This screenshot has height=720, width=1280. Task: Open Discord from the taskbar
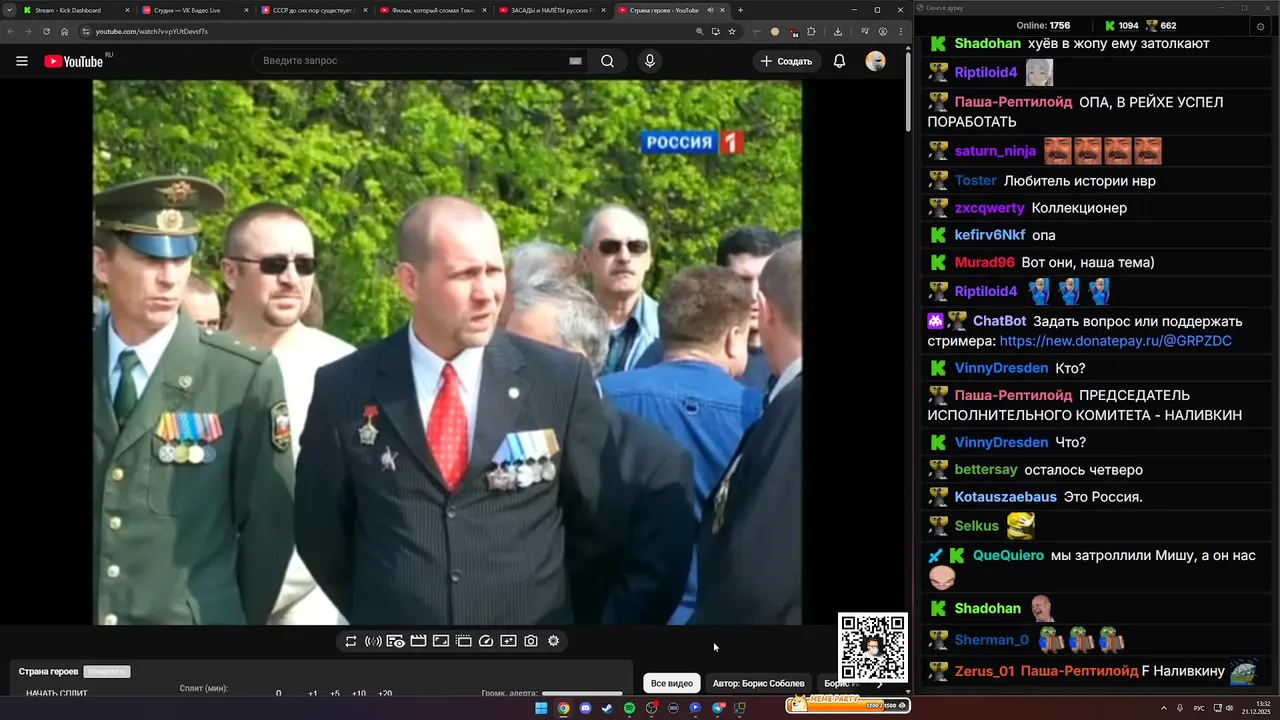click(x=585, y=708)
